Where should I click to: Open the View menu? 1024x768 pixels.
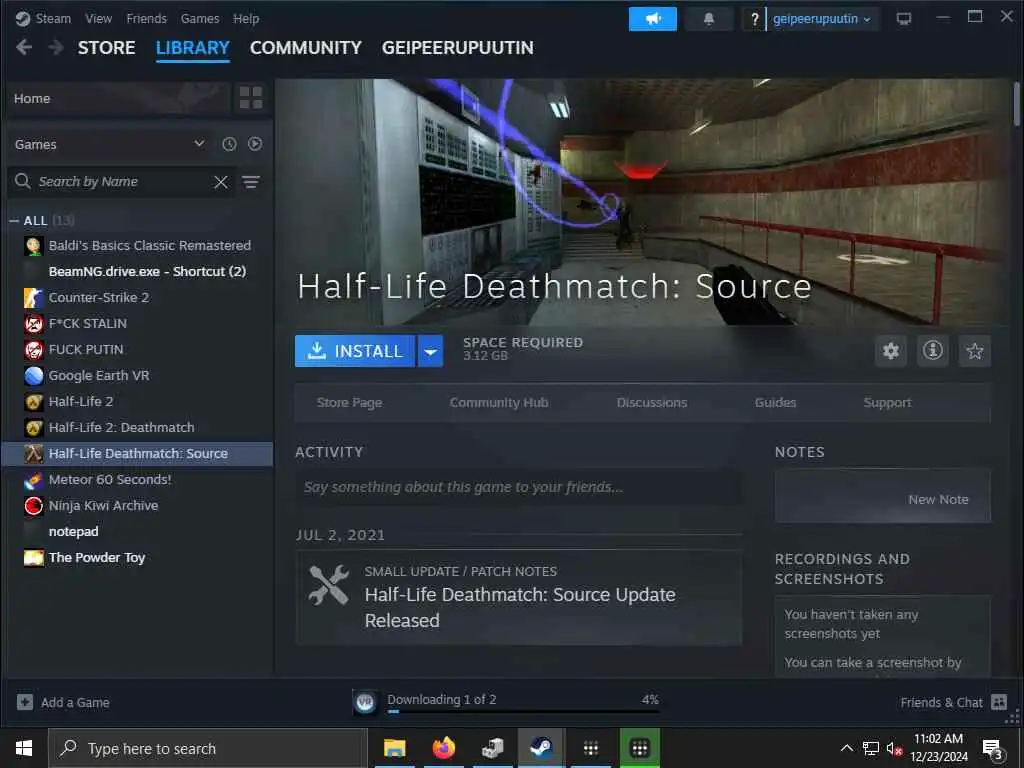coord(99,19)
